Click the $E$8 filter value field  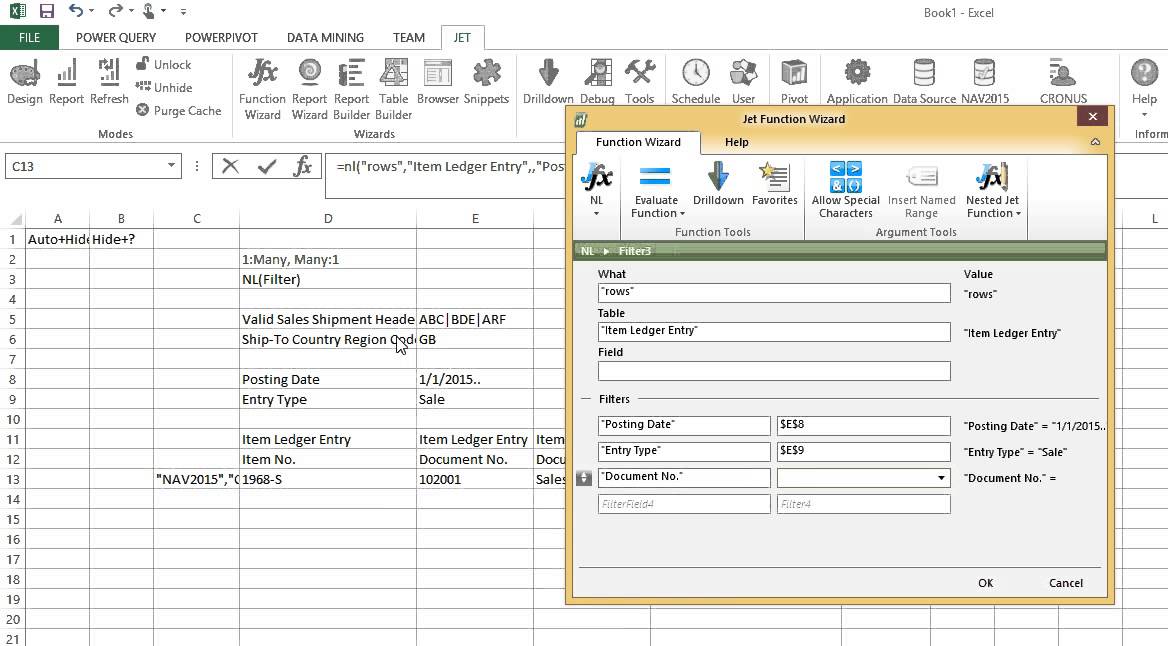tap(863, 425)
